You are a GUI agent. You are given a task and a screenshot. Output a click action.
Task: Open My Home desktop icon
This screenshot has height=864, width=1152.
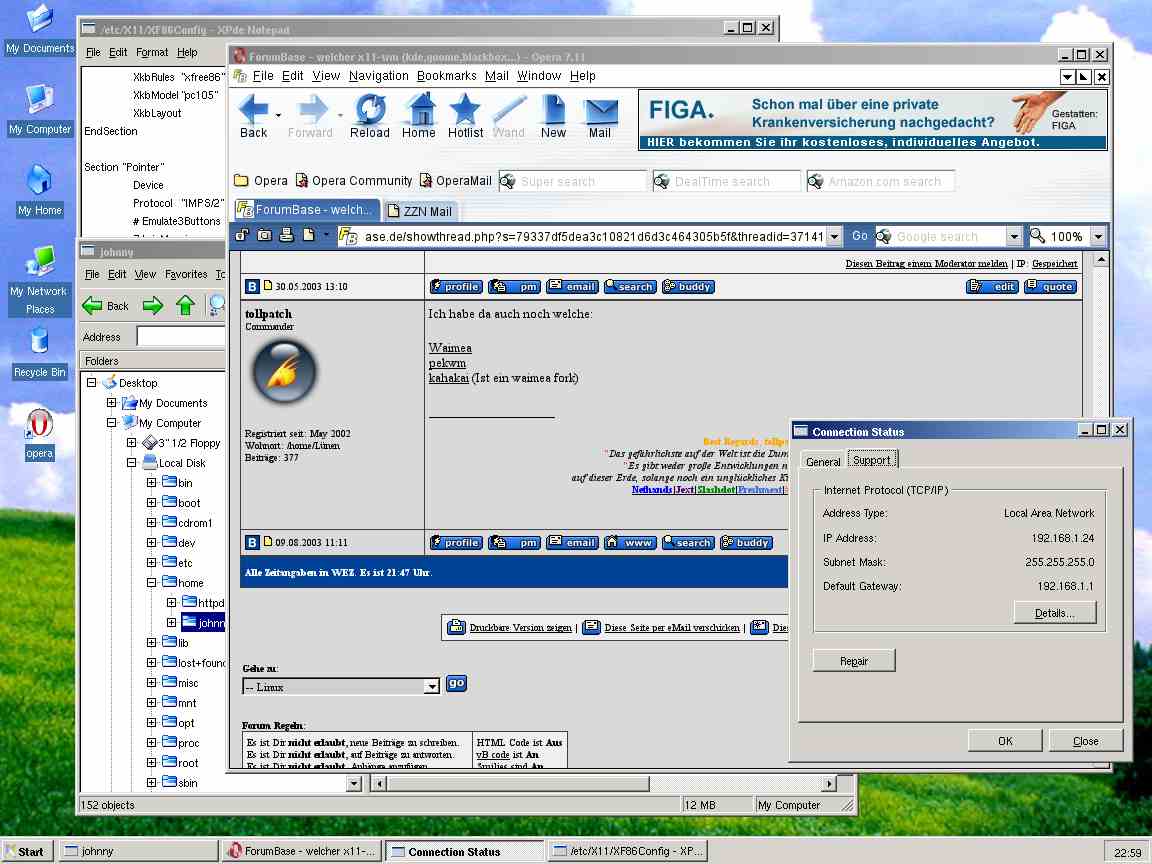click(x=40, y=191)
